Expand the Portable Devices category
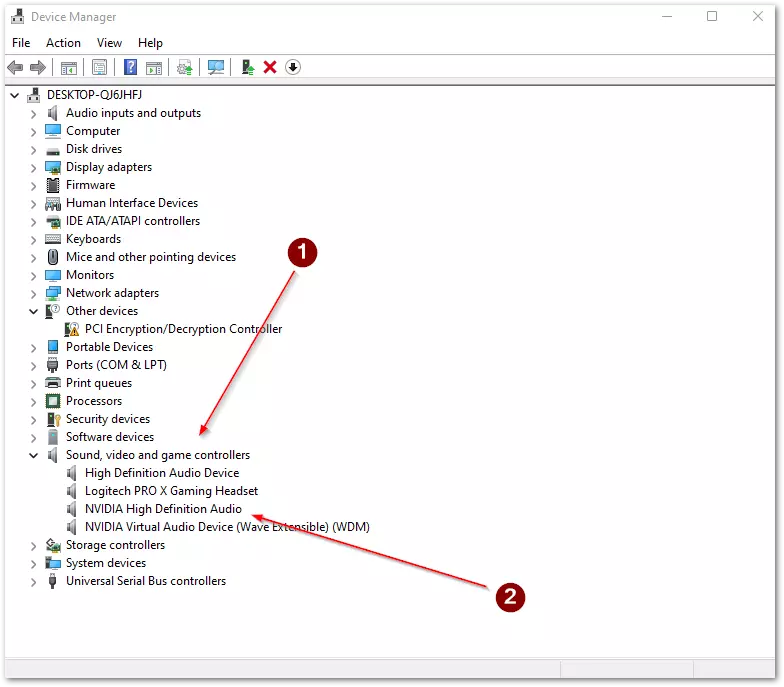This screenshot has width=784, height=687. pos(33,348)
